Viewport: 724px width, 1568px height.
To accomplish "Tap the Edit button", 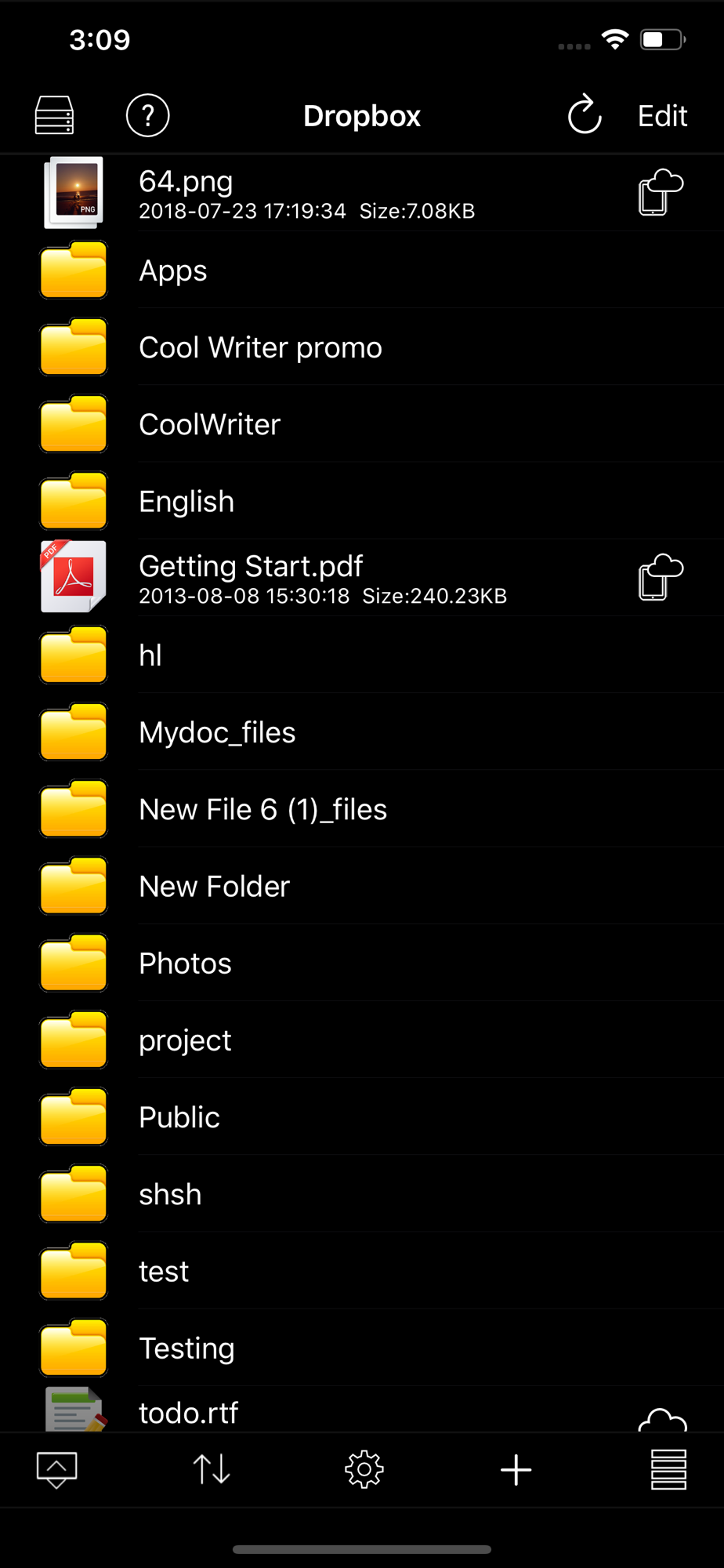I will pos(662,116).
